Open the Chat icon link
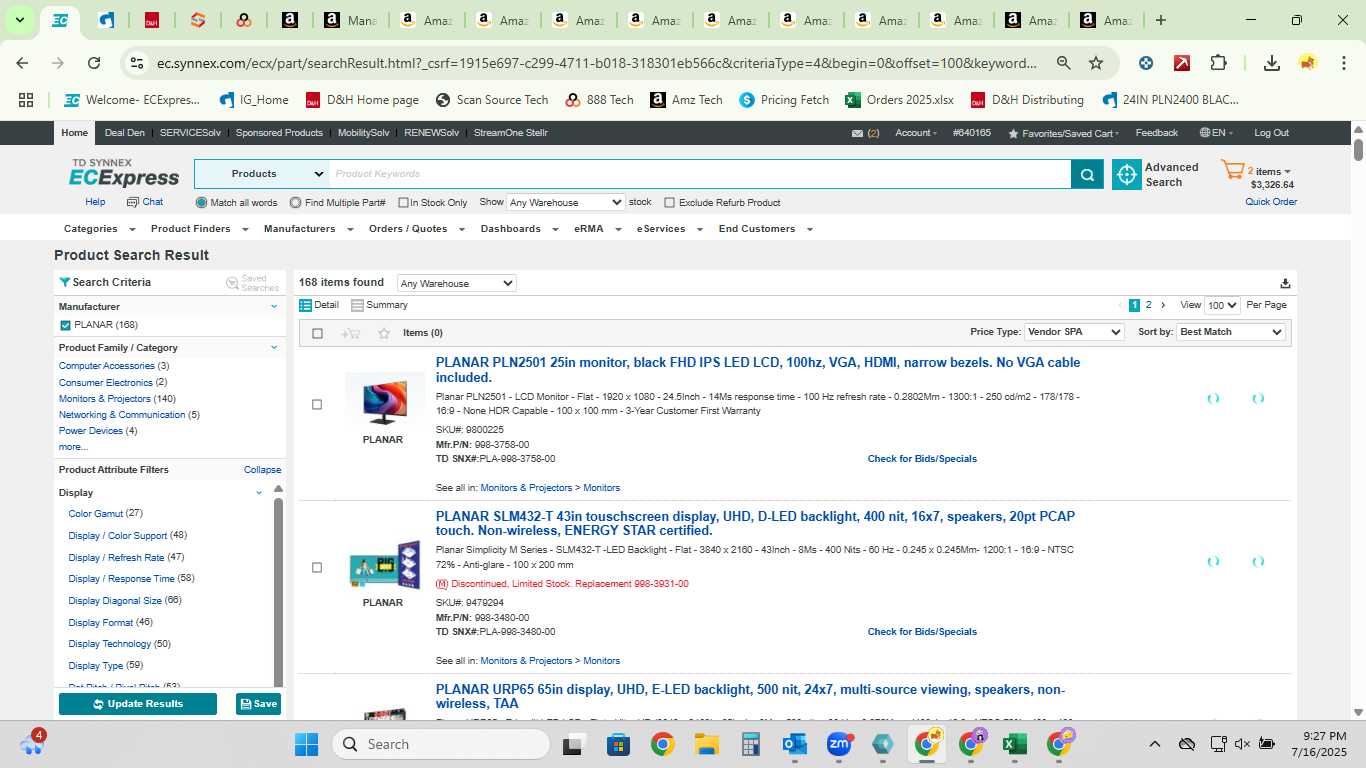This screenshot has height=768, width=1366. coord(133,202)
